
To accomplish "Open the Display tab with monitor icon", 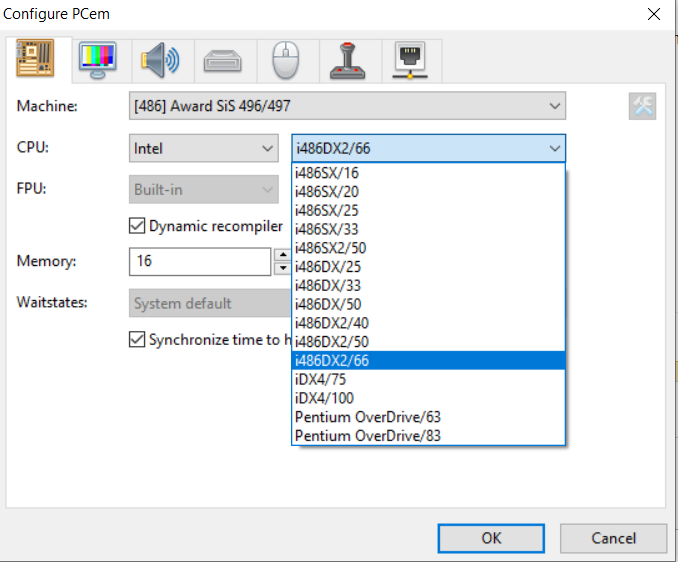I will 98,60.
